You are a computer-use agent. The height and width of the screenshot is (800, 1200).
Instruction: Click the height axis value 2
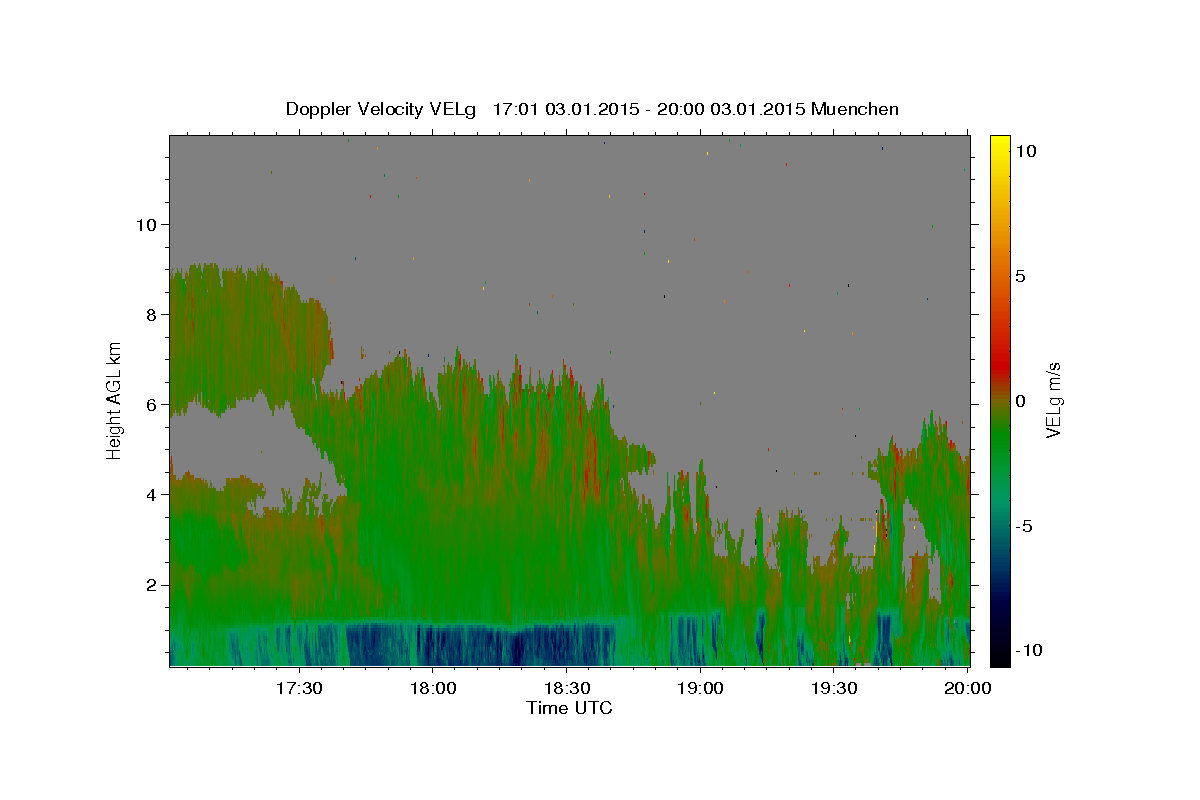(x=150, y=585)
